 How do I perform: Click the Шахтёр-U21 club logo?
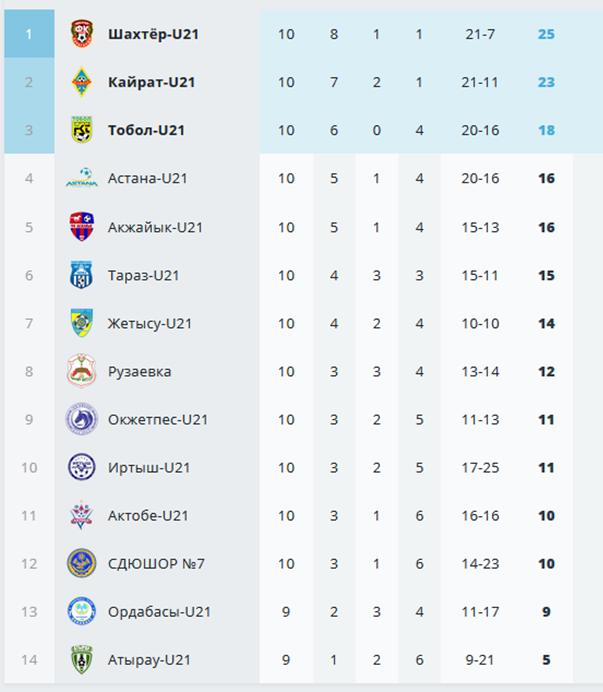click(x=82, y=34)
